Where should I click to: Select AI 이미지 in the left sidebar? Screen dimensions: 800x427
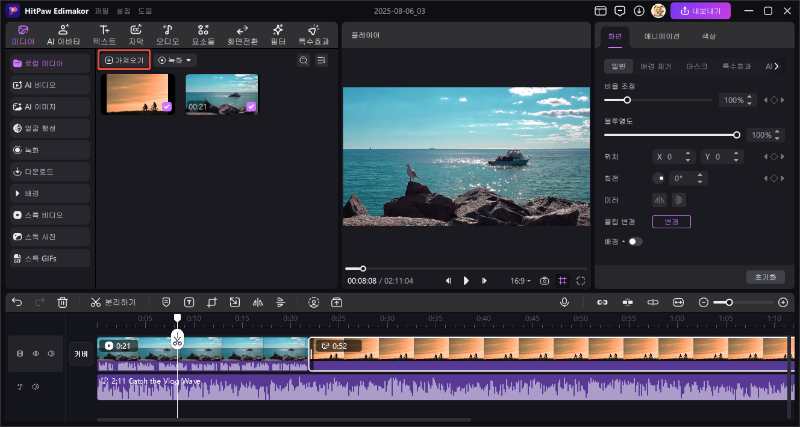(x=49, y=107)
